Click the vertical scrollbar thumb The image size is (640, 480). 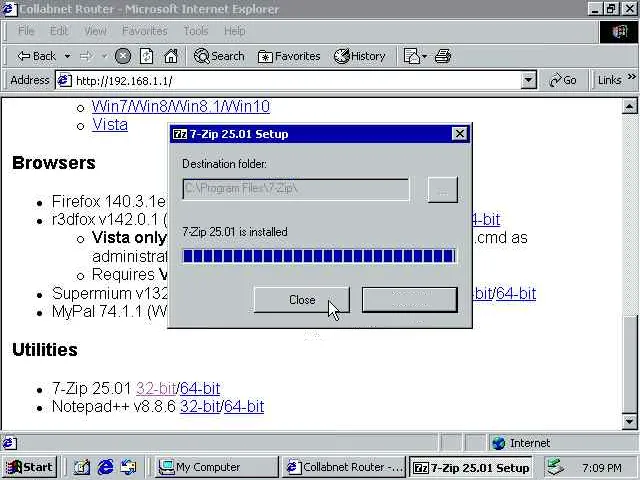click(x=629, y=364)
